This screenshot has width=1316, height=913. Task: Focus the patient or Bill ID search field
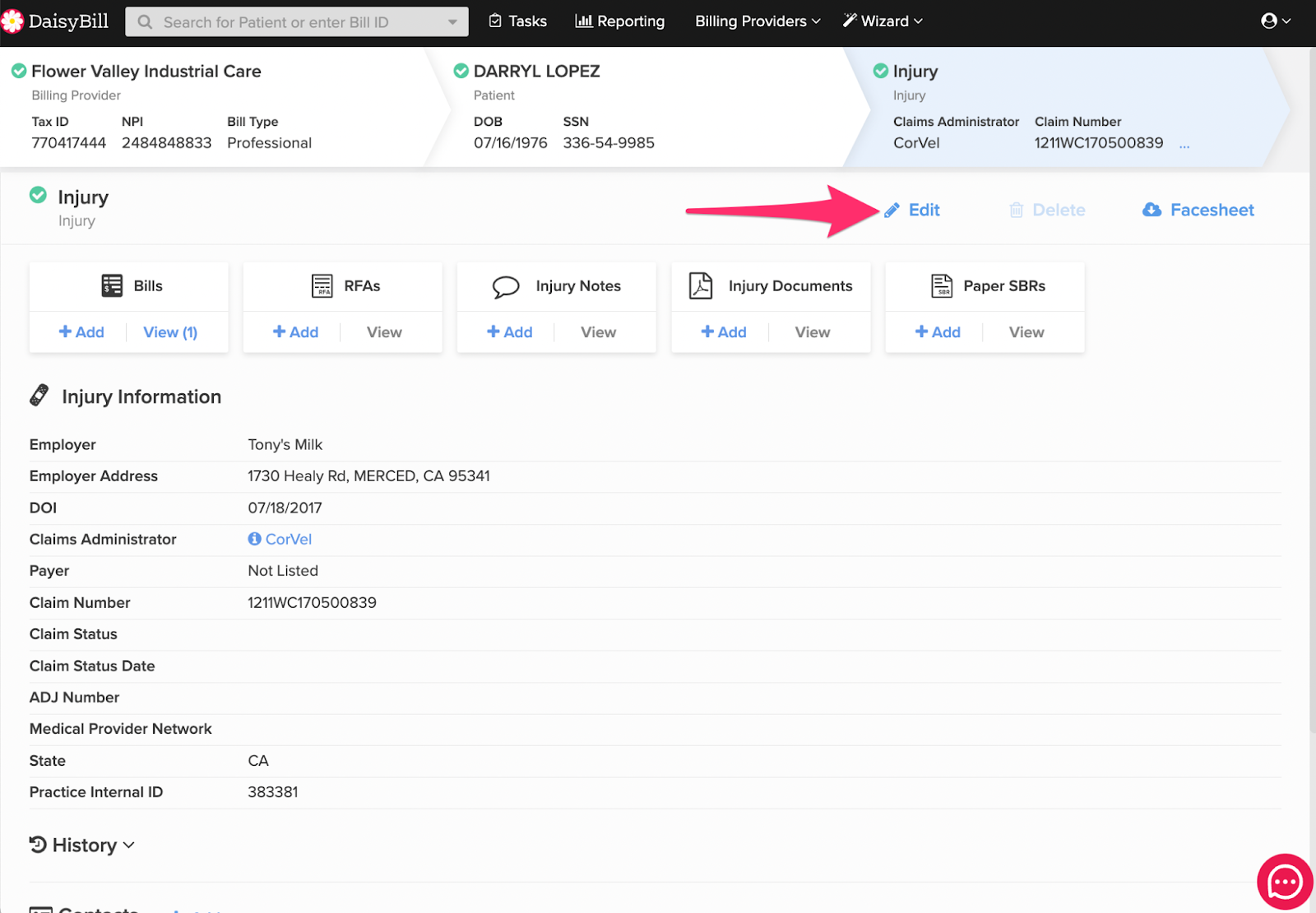[x=297, y=22]
